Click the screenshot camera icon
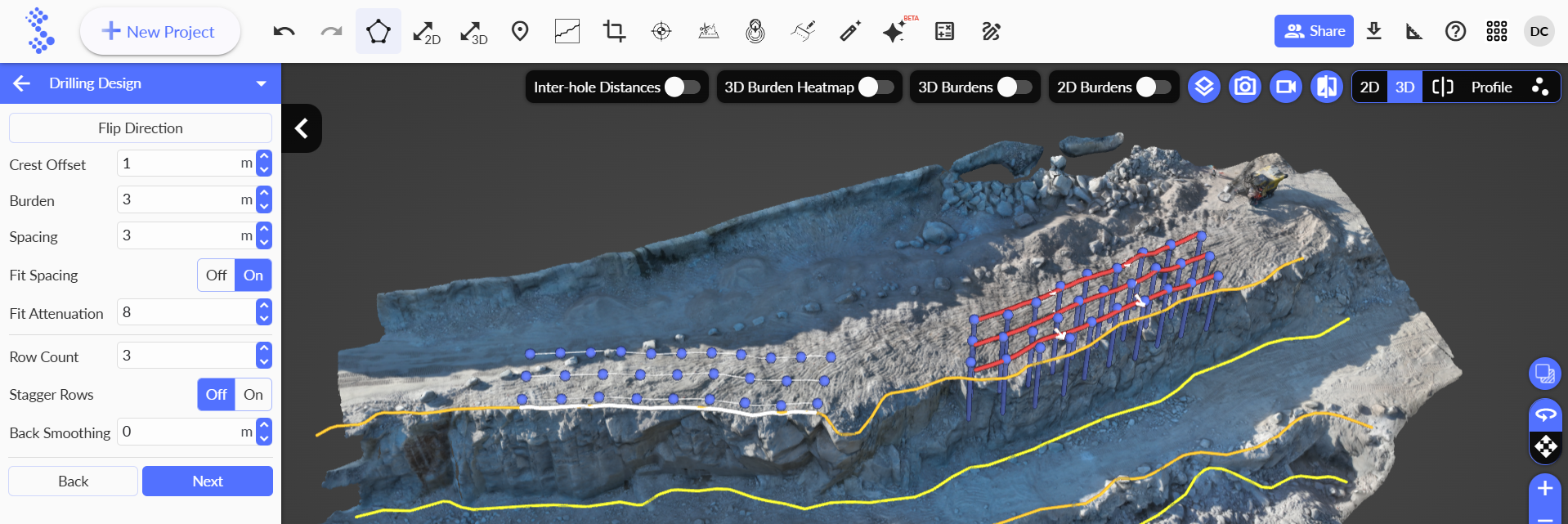Viewport: 1568px width, 524px height. click(1244, 87)
